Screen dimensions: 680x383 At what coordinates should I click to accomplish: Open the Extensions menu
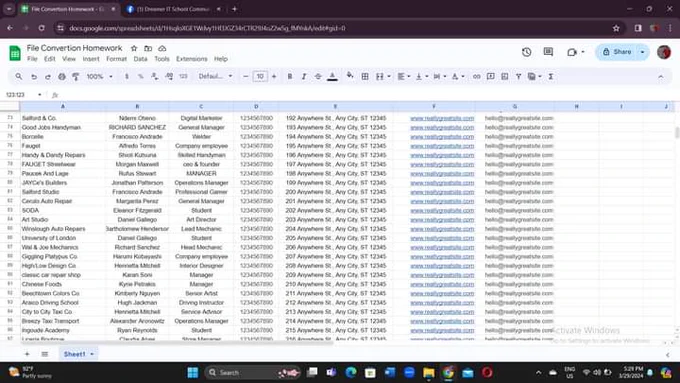(191, 59)
